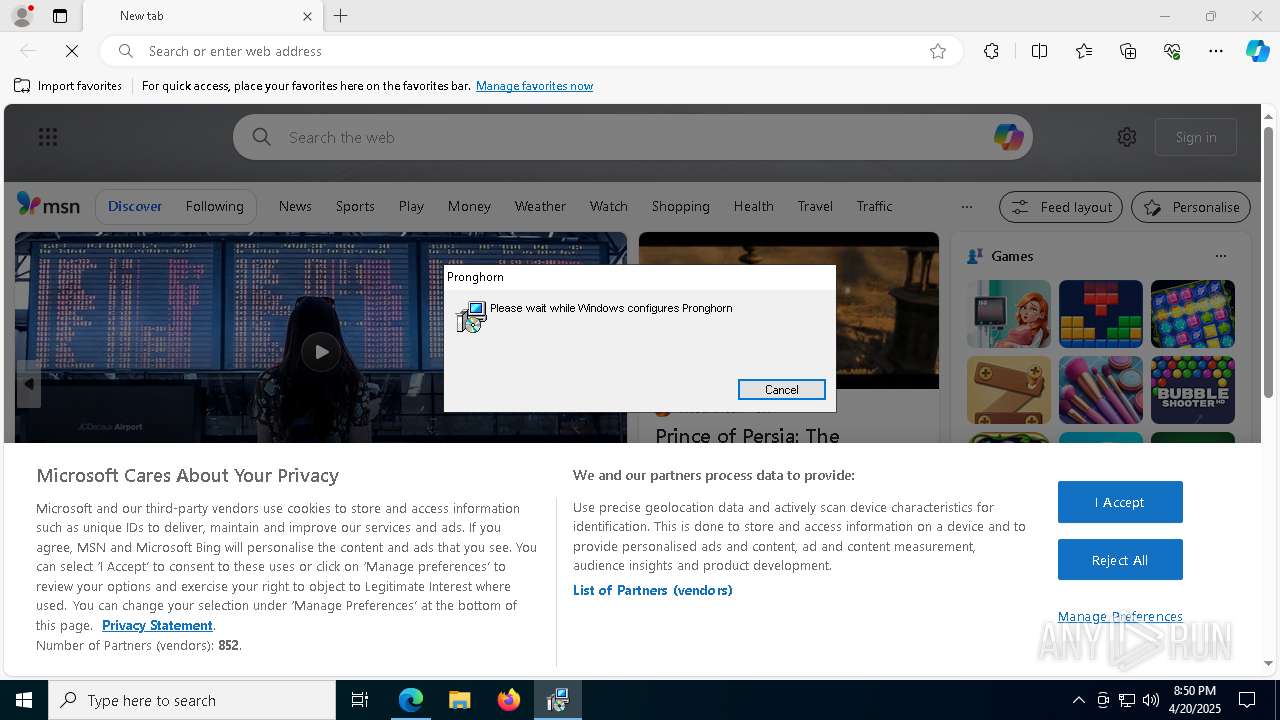The height and width of the screenshot is (720, 1280).
Task: Go to previous carousel slide arrow
Action: pyautogui.click(x=28, y=384)
